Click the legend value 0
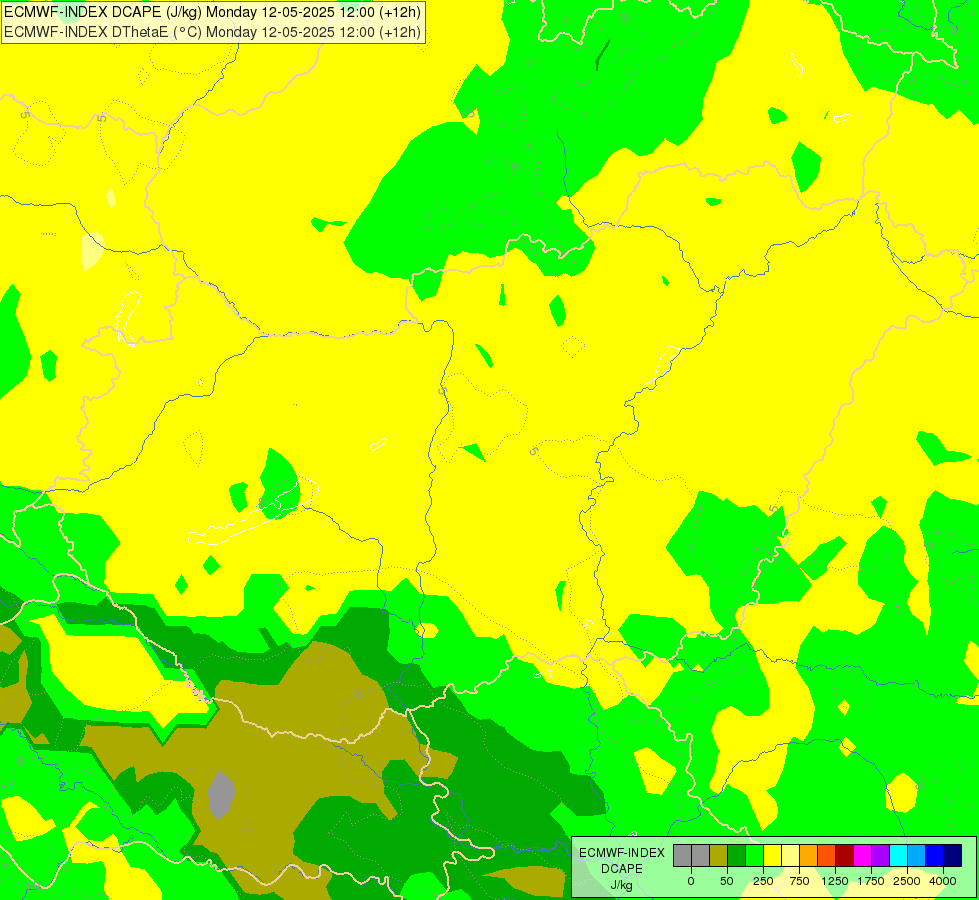979x900 pixels. [691, 881]
